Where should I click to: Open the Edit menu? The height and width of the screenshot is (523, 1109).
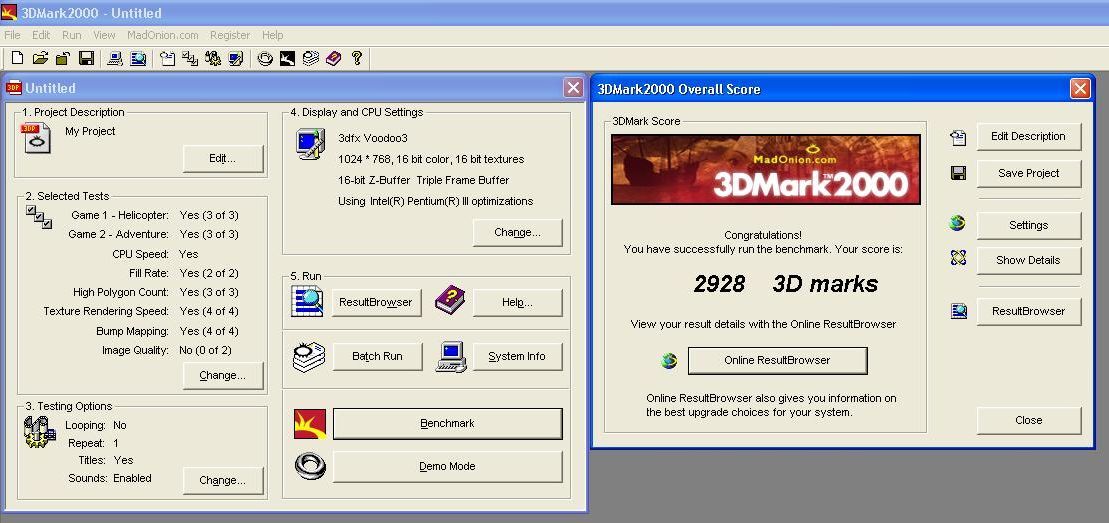pyautogui.click(x=41, y=35)
